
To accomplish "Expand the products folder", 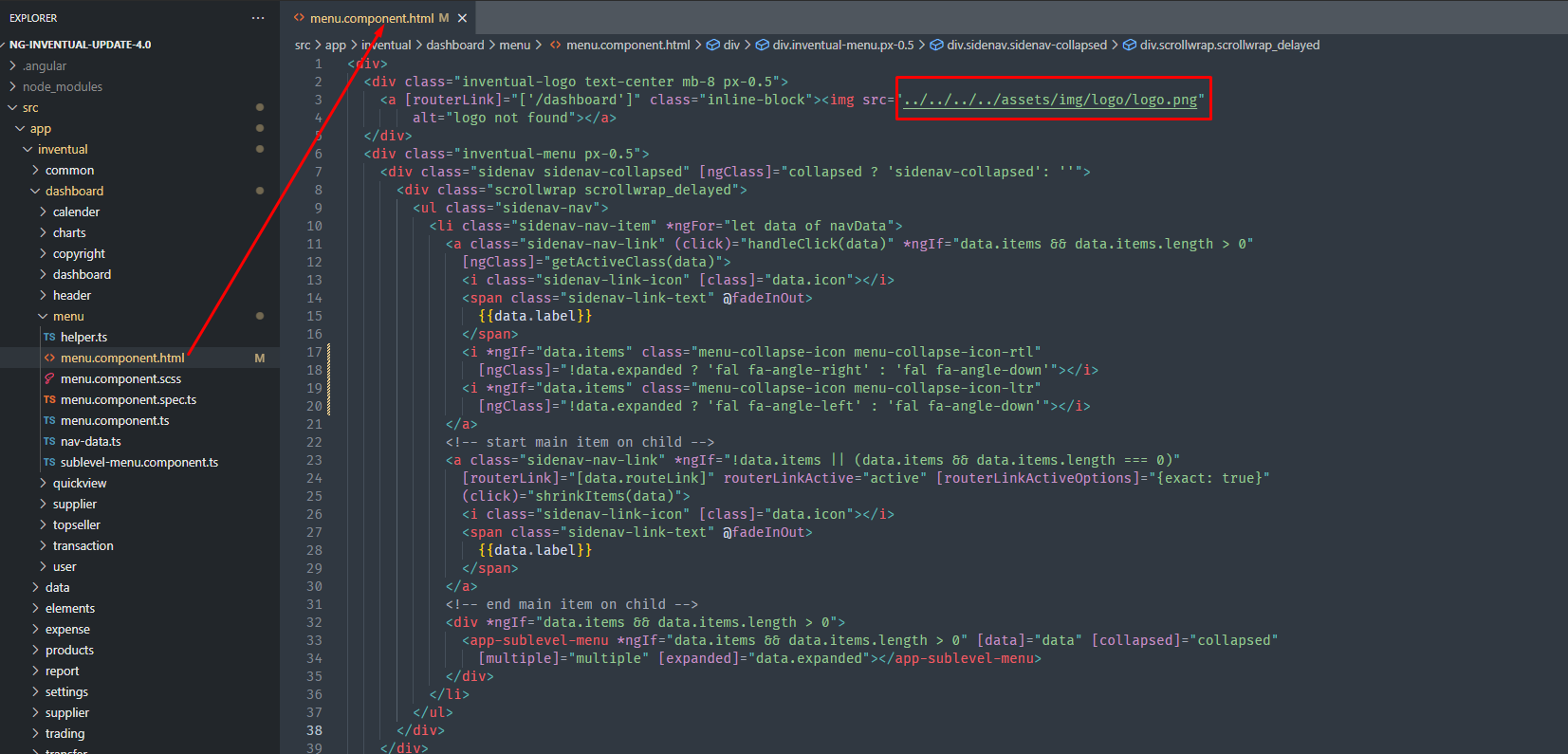I will click(69, 650).
